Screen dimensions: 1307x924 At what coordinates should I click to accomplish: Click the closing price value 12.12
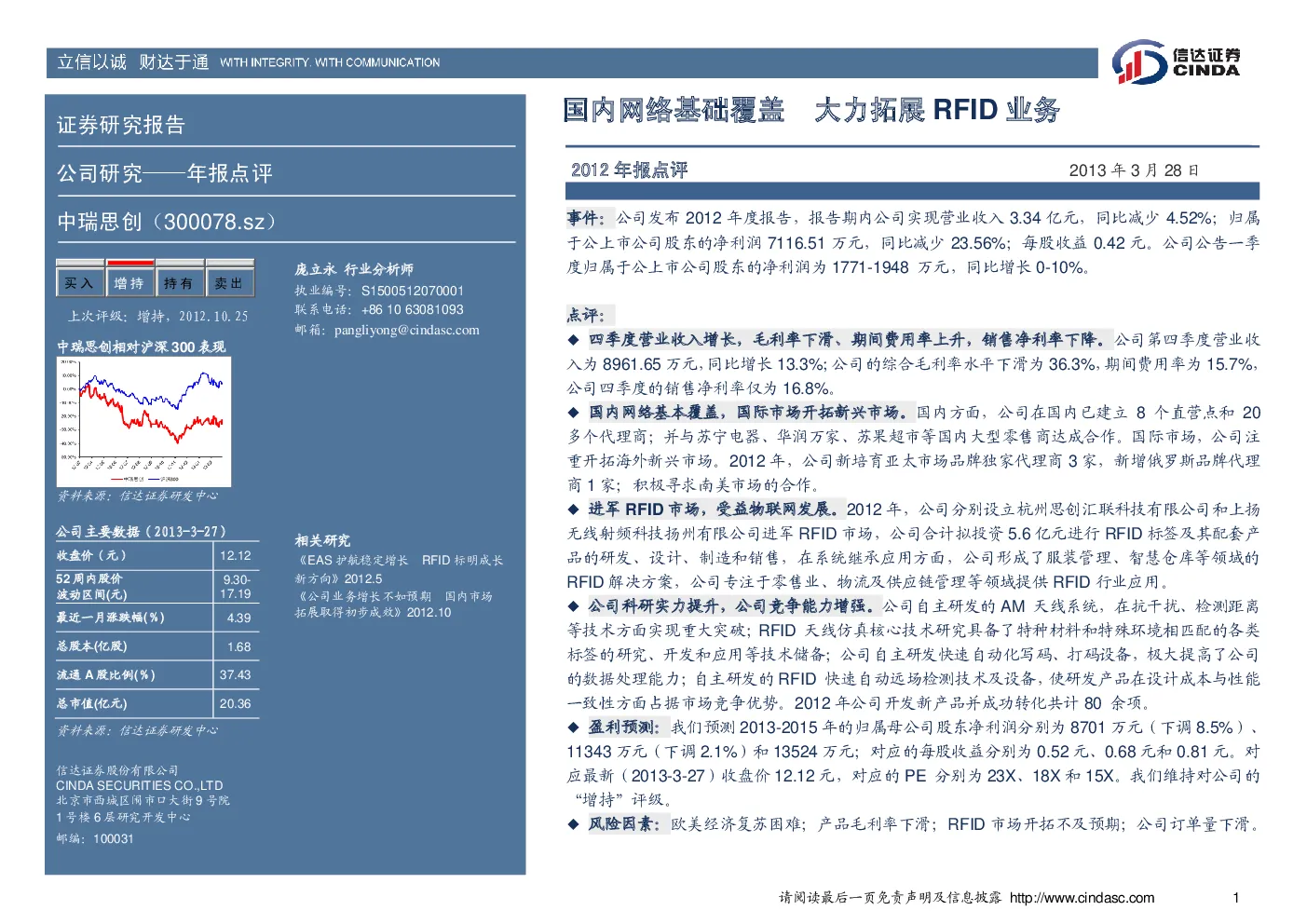(235, 556)
